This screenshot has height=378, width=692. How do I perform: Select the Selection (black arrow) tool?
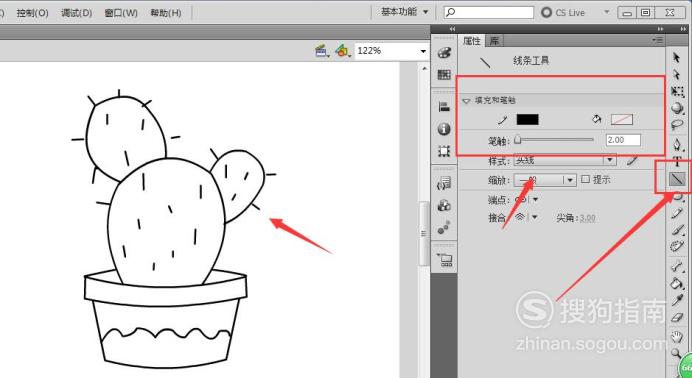[677, 57]
